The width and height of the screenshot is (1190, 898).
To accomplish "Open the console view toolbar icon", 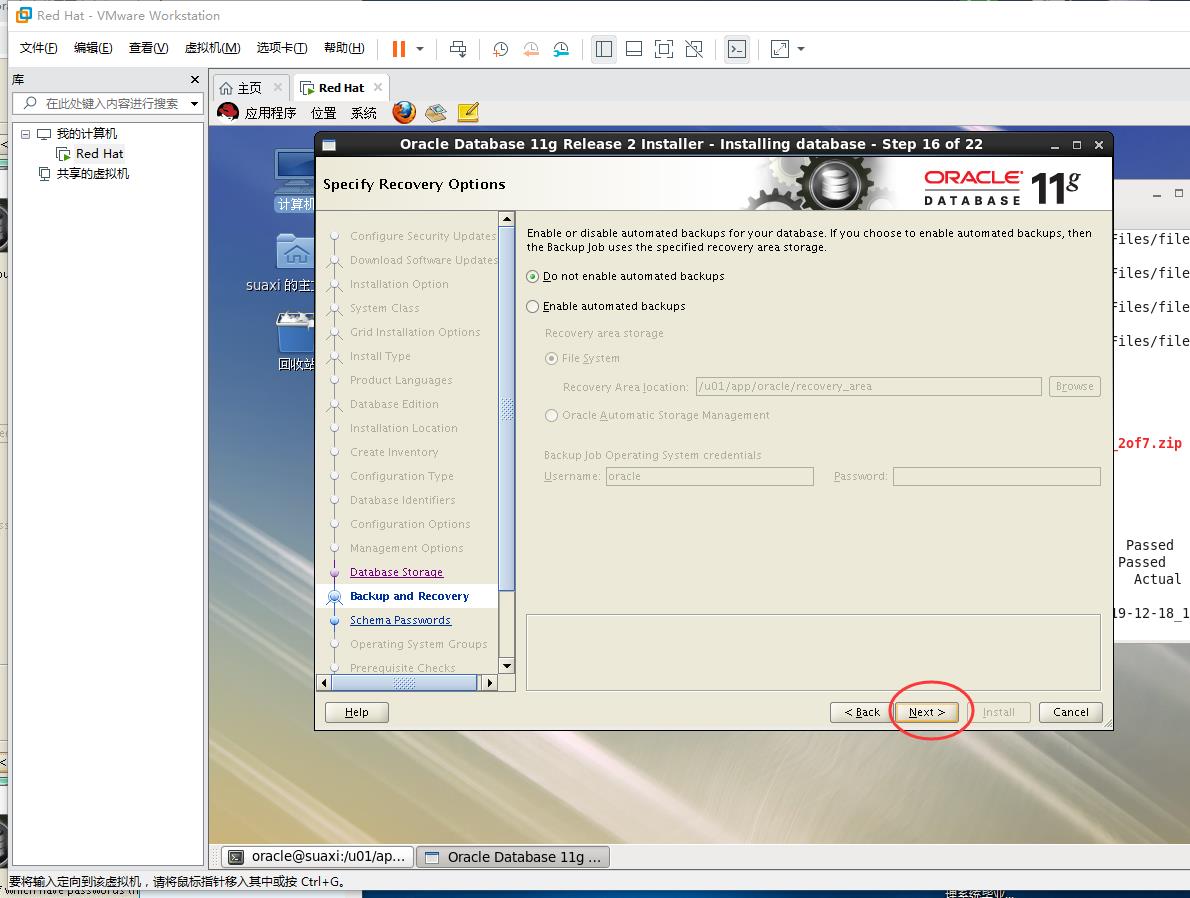I will click(737, 49).
